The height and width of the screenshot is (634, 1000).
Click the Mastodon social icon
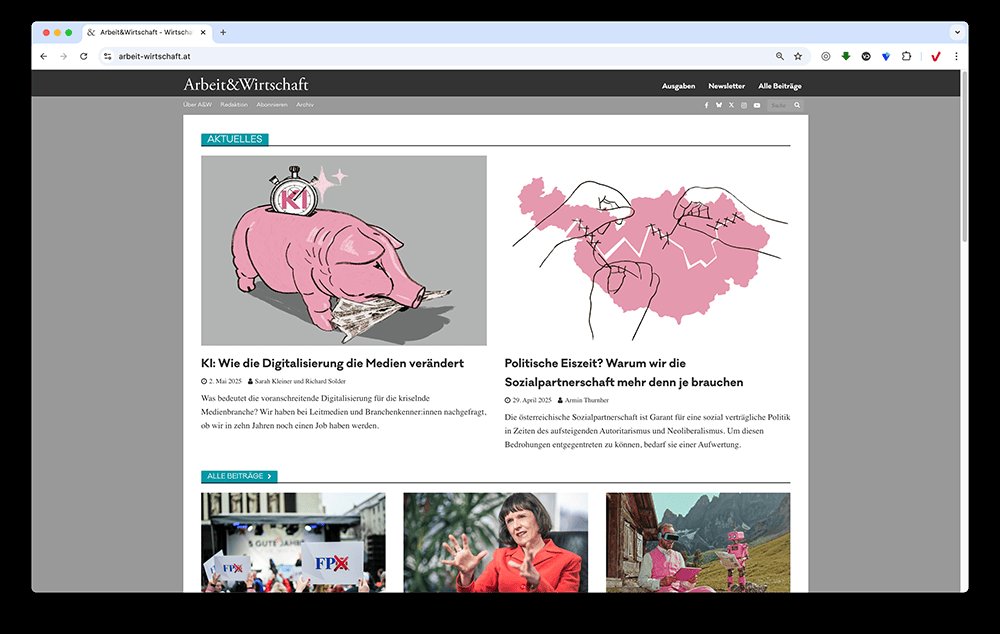pos(719,105)
